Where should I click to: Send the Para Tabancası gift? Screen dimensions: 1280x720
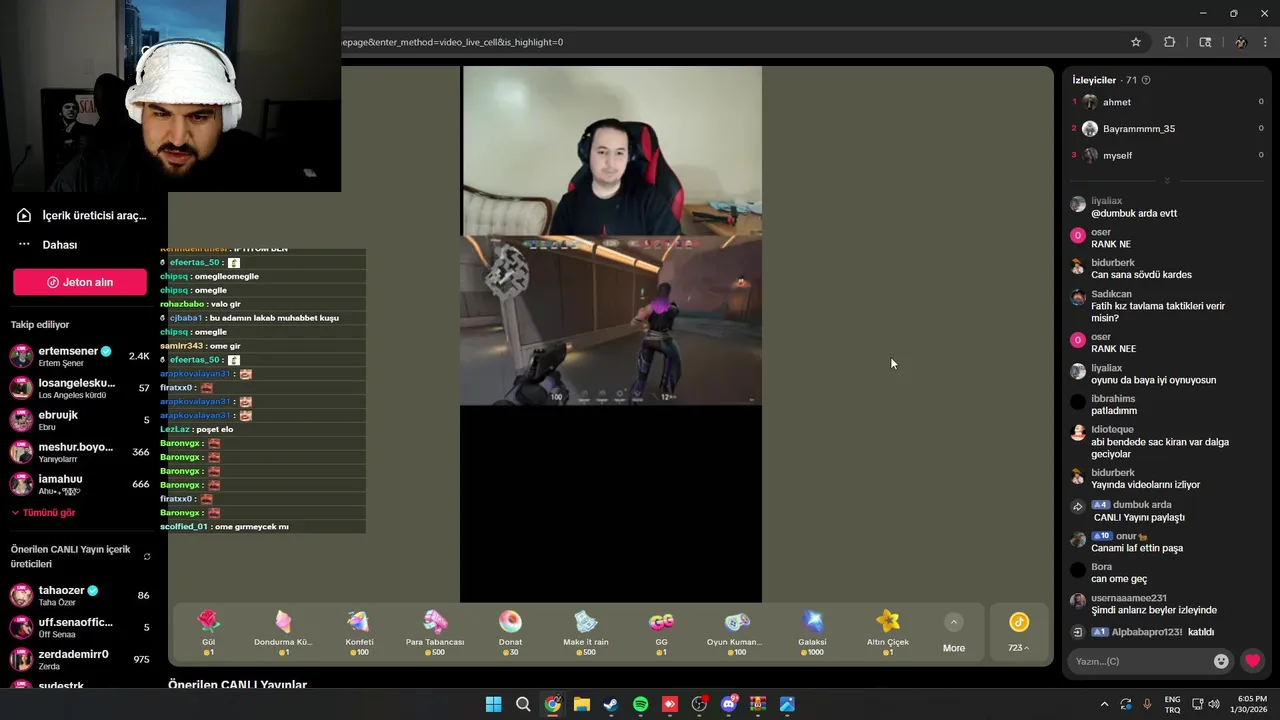pos(435,631)
